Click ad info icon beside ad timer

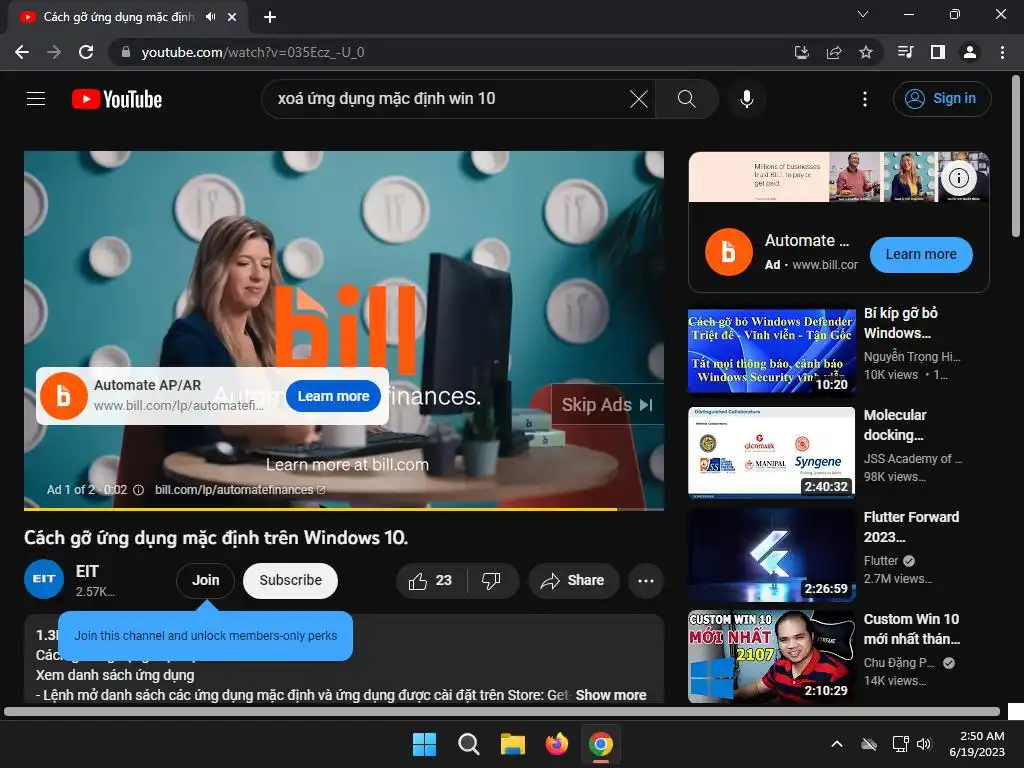(x=138, y=490)
